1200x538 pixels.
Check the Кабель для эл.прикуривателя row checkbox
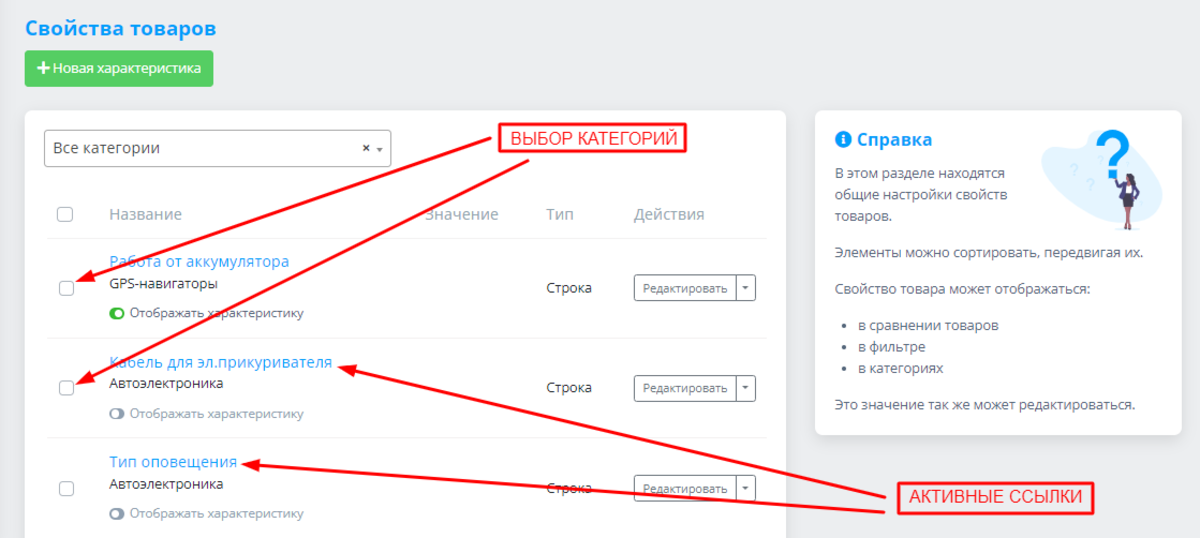point(66,388)
